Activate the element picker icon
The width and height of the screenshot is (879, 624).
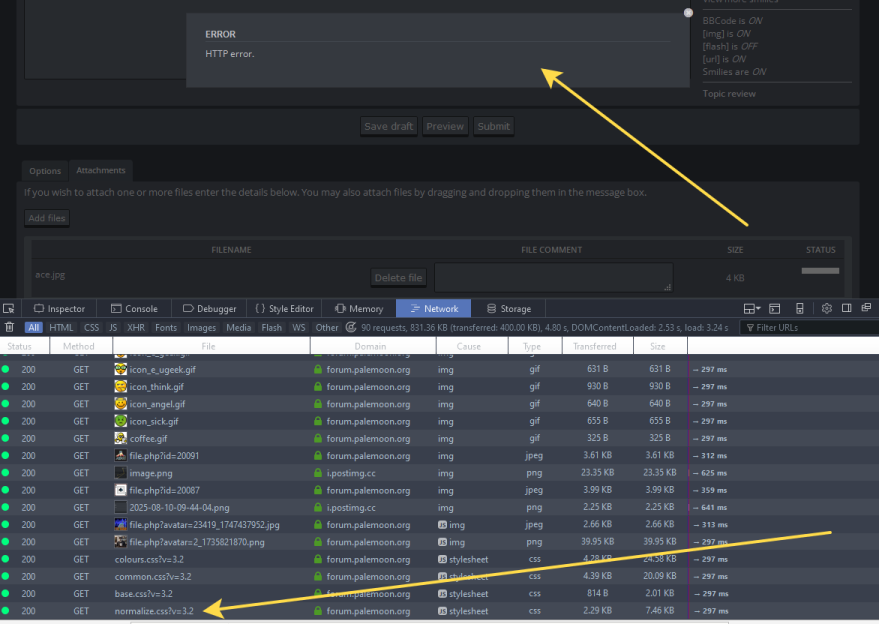(x=8, y=308)
